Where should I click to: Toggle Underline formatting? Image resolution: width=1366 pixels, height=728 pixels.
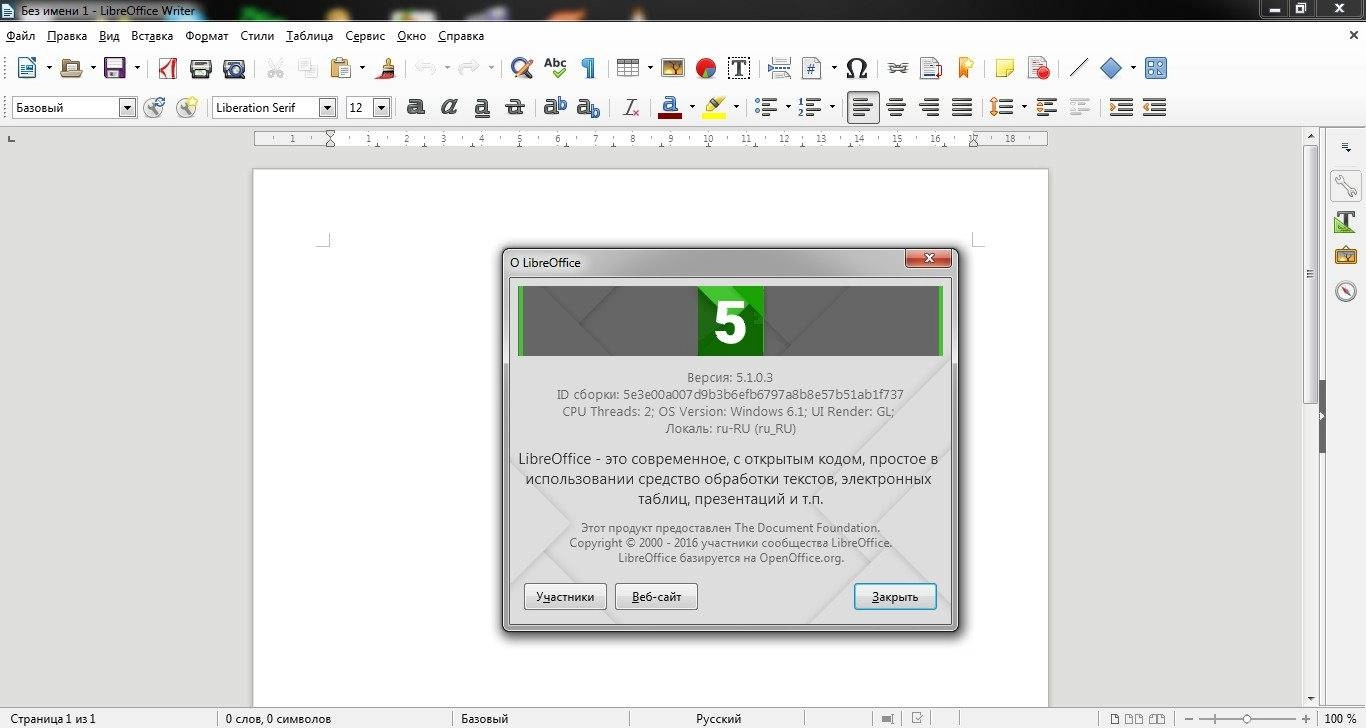coord(482,107)
